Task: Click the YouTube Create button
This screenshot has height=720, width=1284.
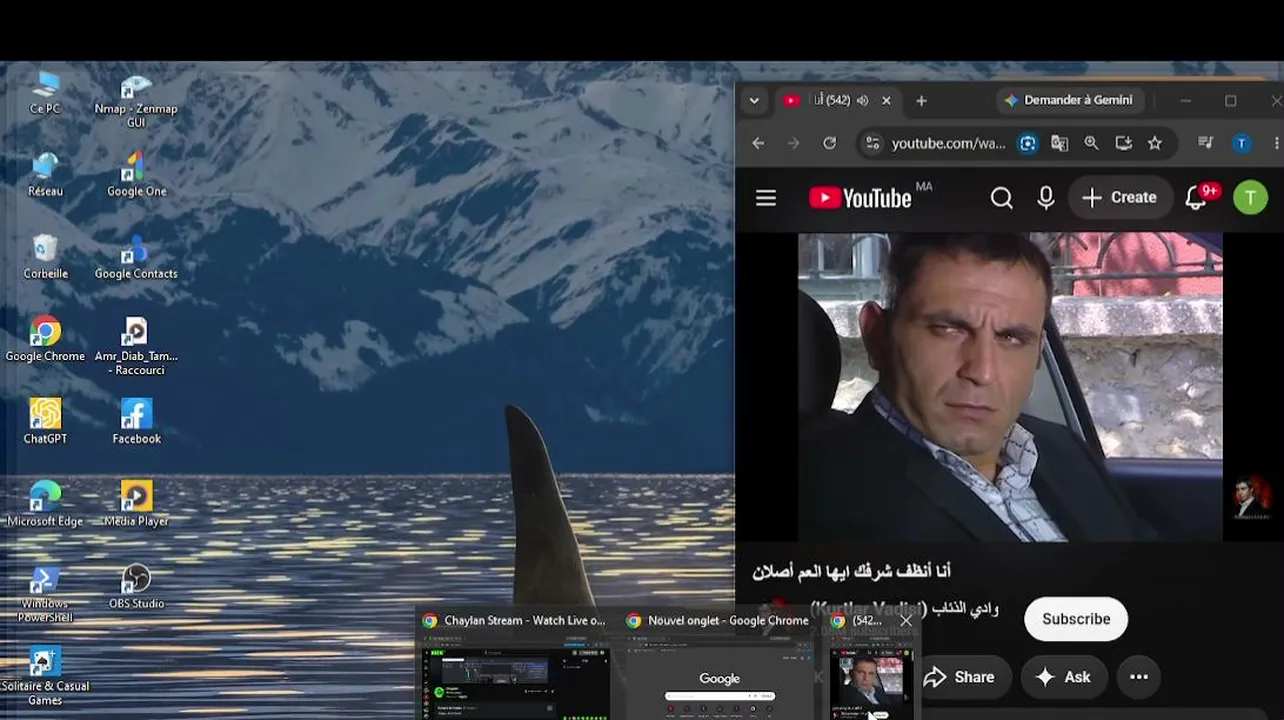Action: click(1120, 198)
